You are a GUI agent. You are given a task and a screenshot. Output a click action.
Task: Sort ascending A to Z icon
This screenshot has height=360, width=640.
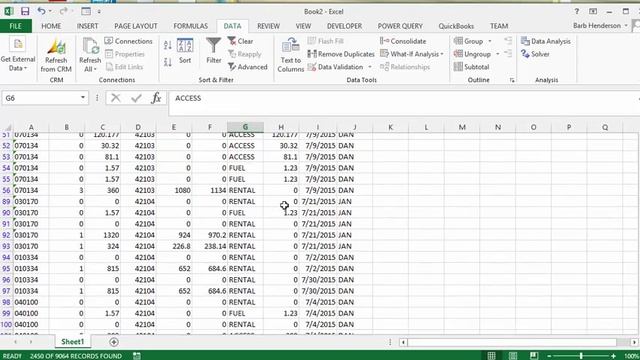click(x=168, y=45)
